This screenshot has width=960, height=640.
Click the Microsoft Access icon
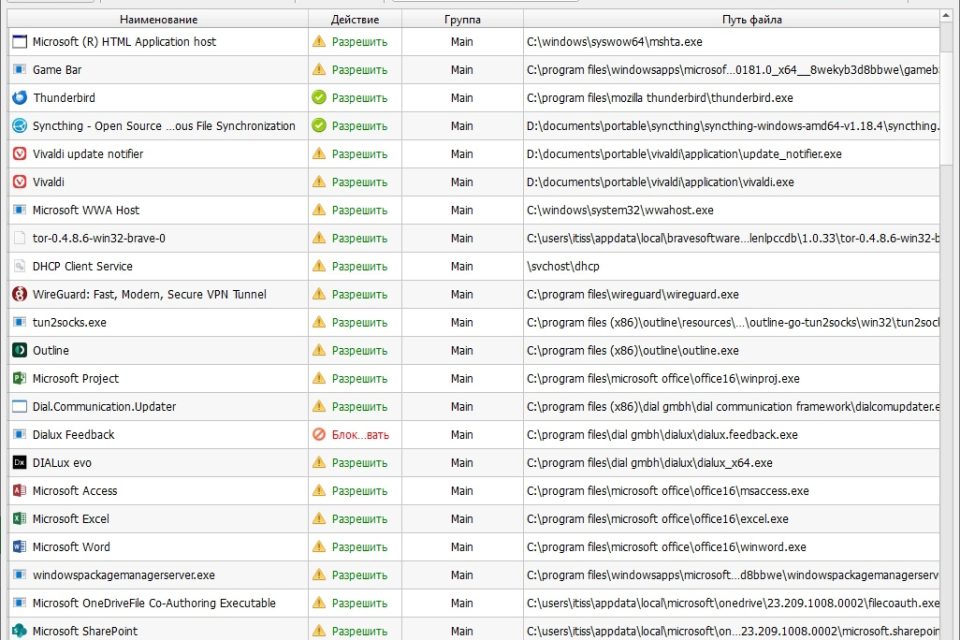click(20, 491)
